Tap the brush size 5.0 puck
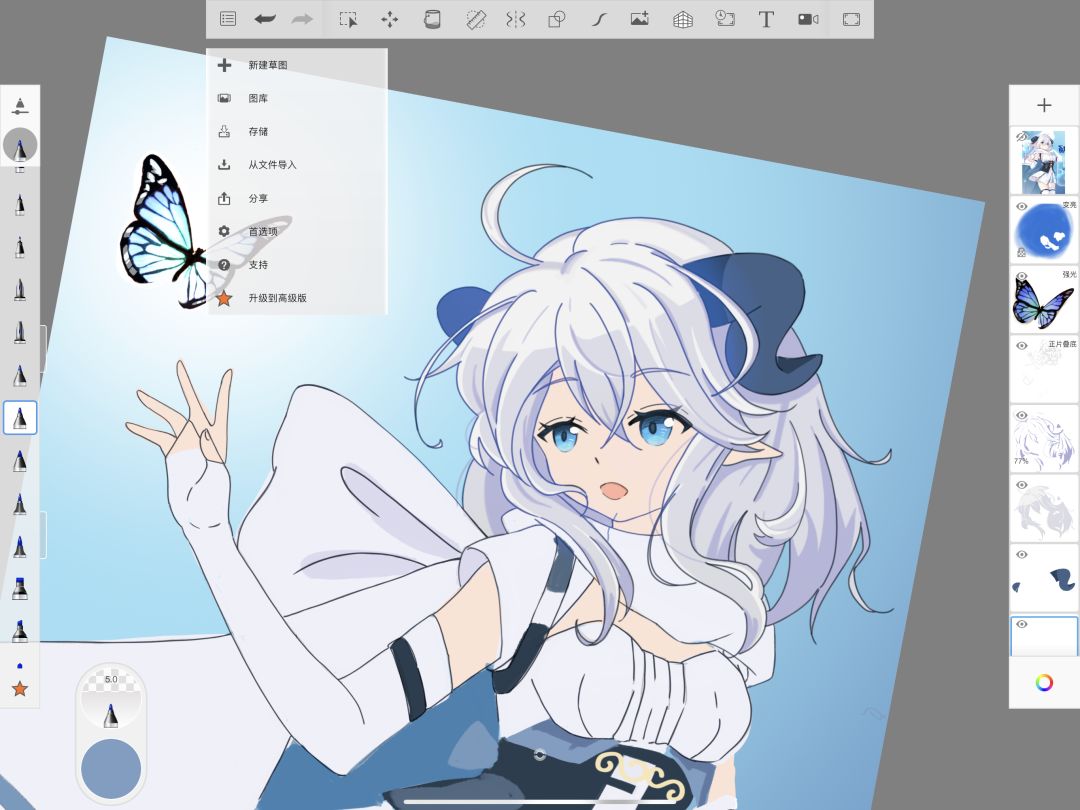Image resolution: width=1080 pixels, height=810 pixels. coord(111,698)
